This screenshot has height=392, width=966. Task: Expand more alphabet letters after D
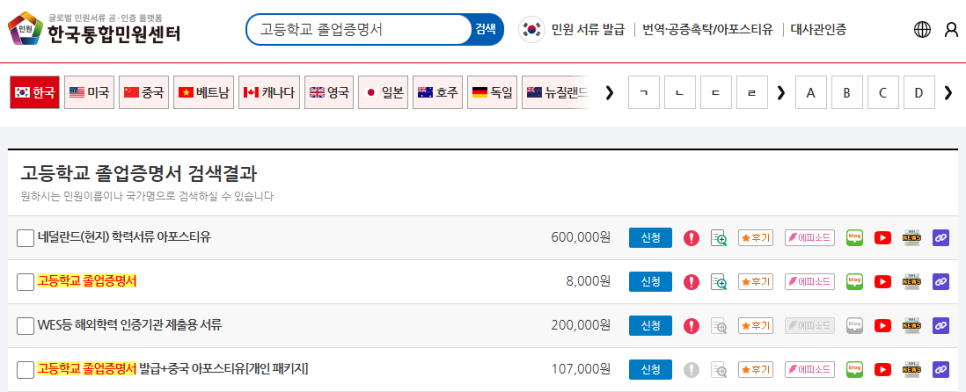pyautogui.click(x=949, y=92)
